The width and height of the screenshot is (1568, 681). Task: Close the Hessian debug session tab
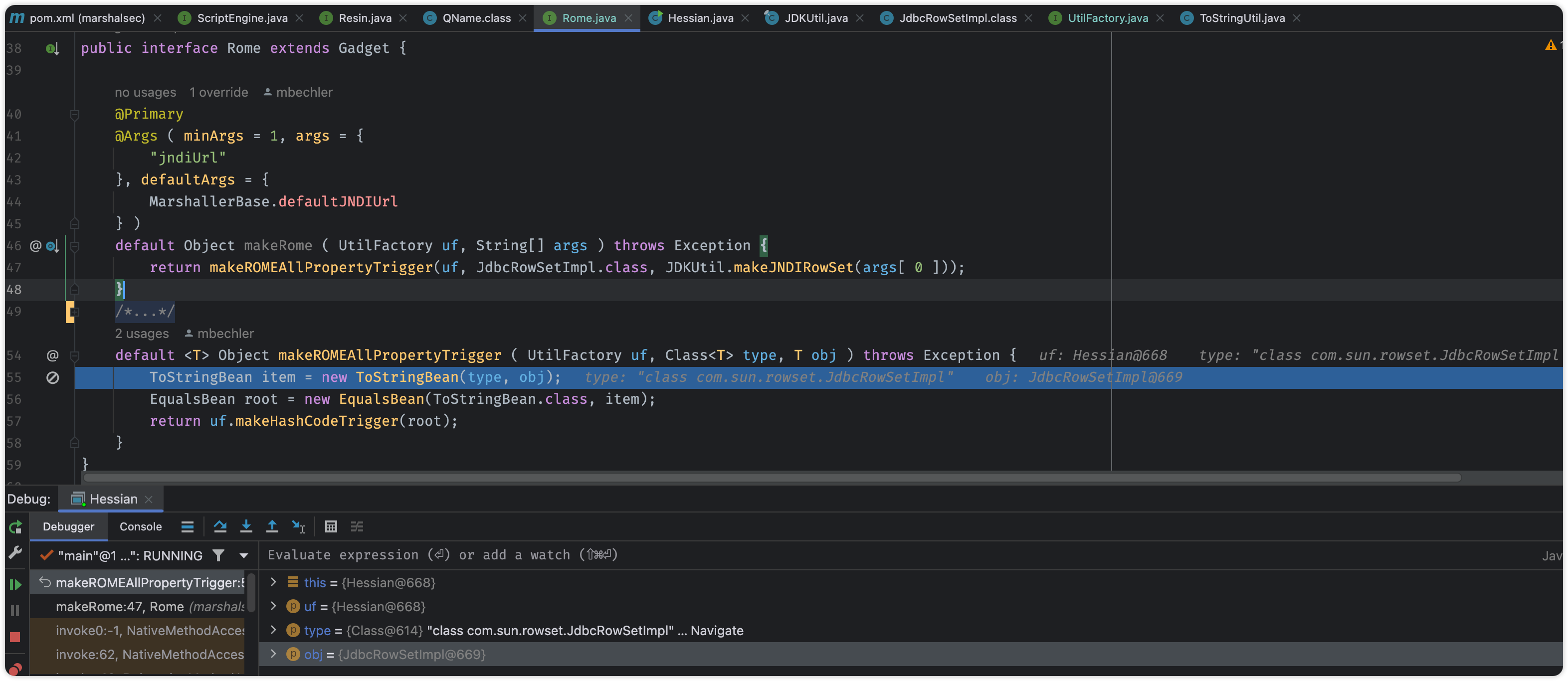(x=149, y=500)
